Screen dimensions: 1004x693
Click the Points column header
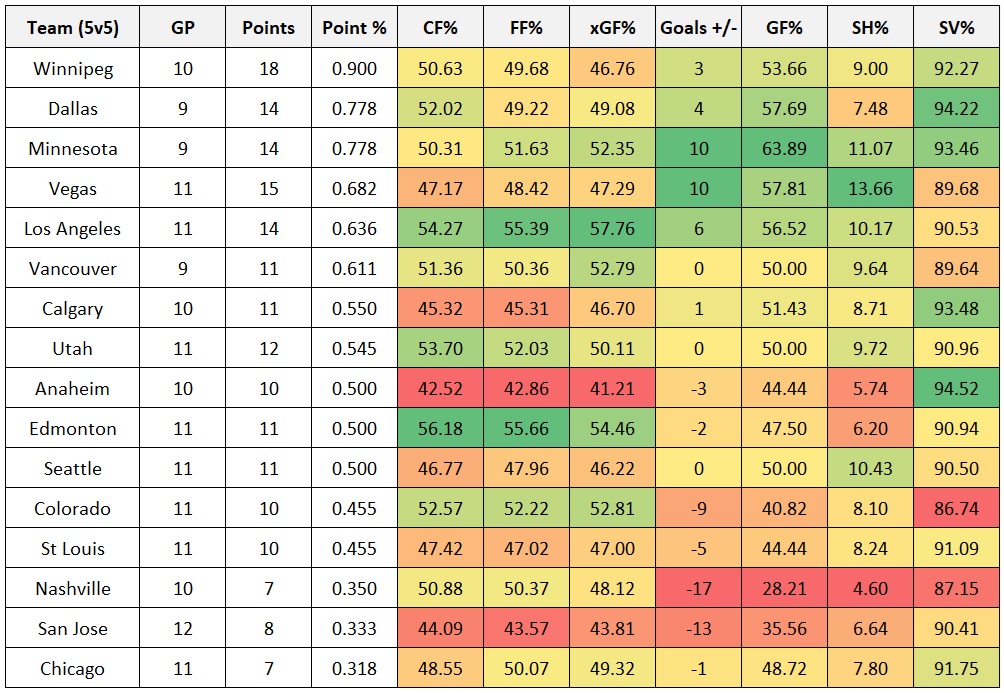[x=268, y=28]
